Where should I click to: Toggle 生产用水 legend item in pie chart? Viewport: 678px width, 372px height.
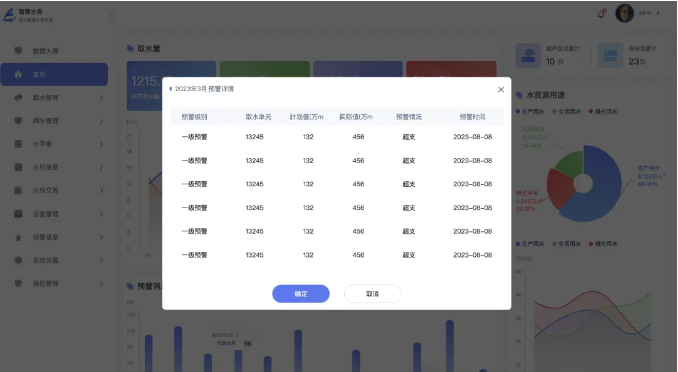tap(530, 111)
